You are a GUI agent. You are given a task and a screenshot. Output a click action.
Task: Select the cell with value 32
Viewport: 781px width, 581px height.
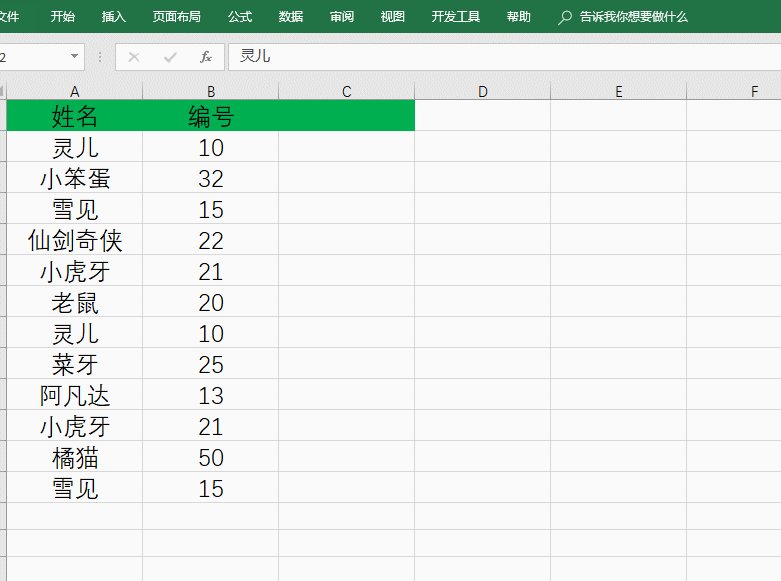point(211,178)
